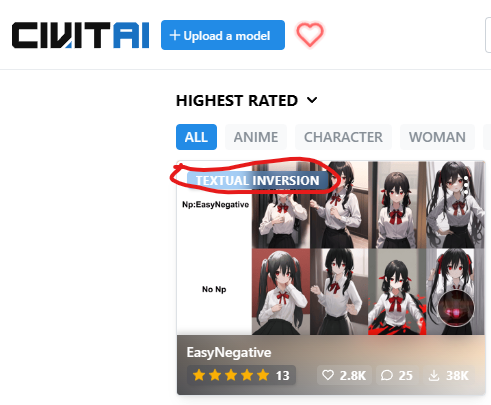Expand the chevron beside Highest Rated
The width and height of the screenshot is (491, 405).
312,100
